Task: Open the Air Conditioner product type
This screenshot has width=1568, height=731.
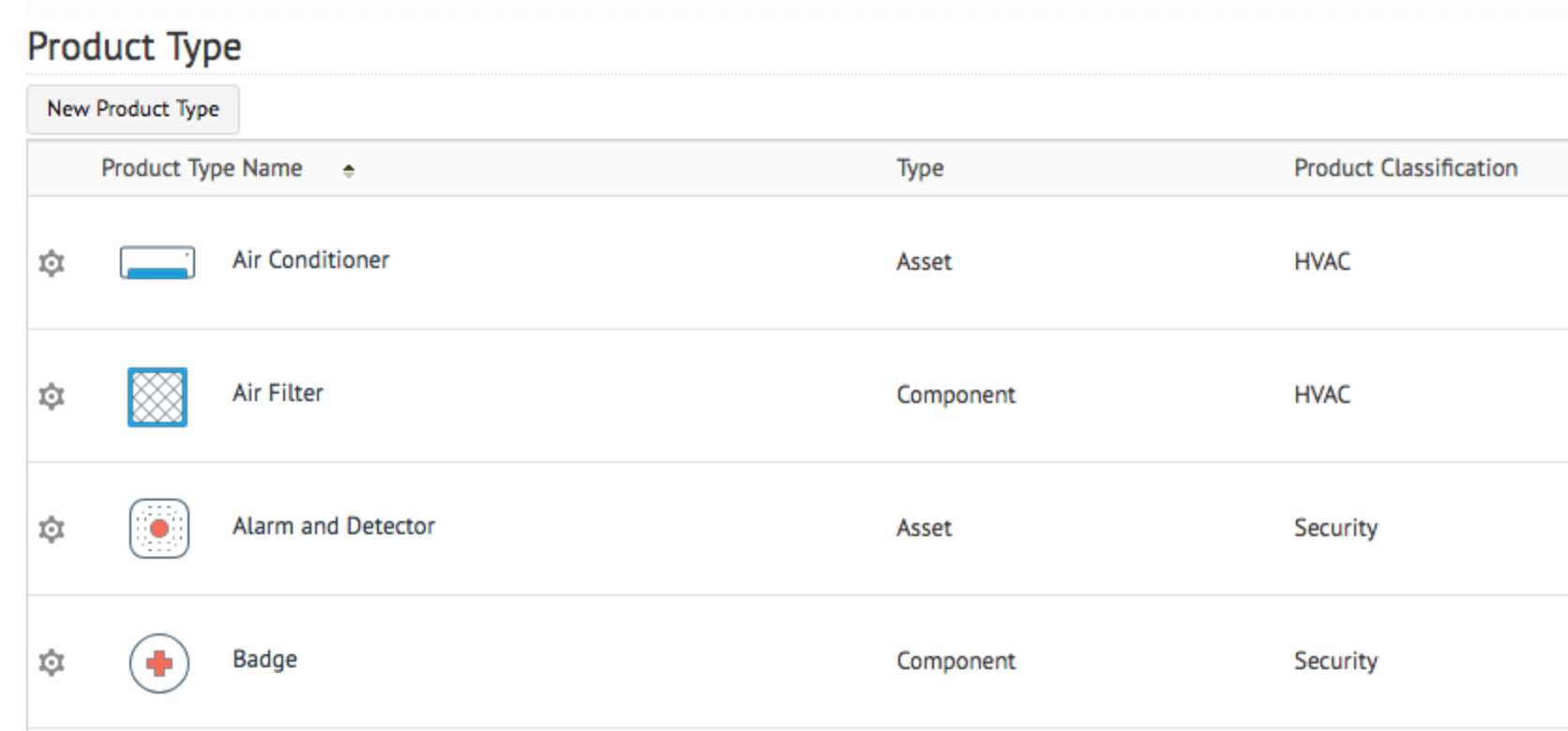Action: (x=310, y=261)
